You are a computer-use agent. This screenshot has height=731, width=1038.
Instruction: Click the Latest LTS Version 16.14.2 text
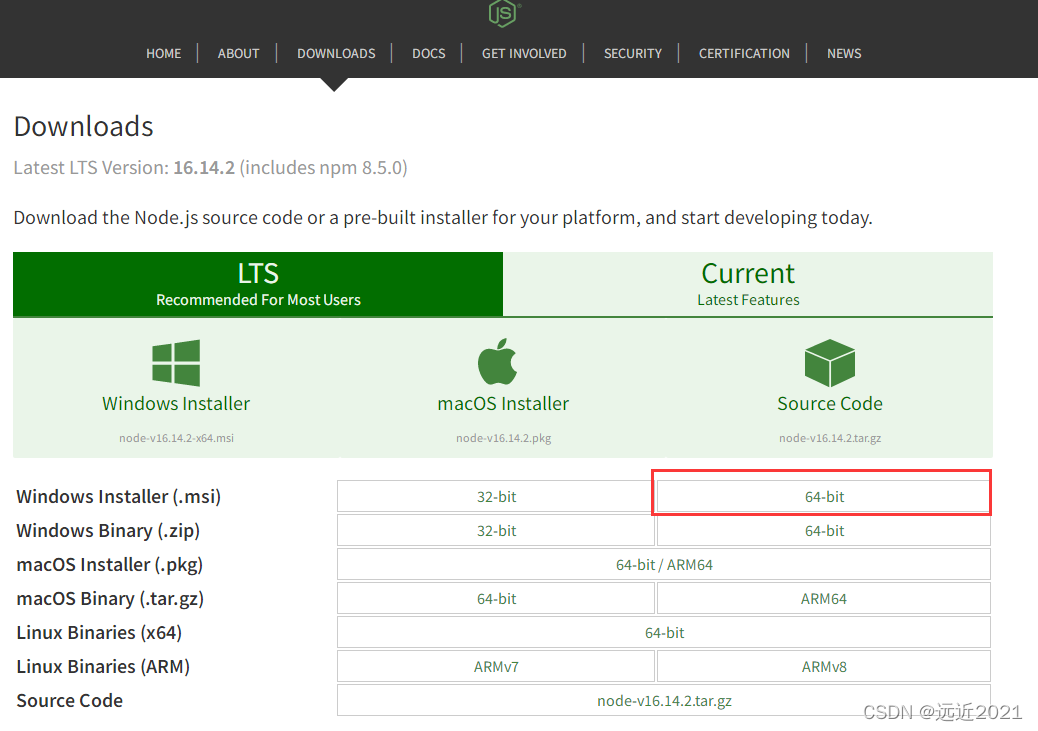click(x=211, y=168)
